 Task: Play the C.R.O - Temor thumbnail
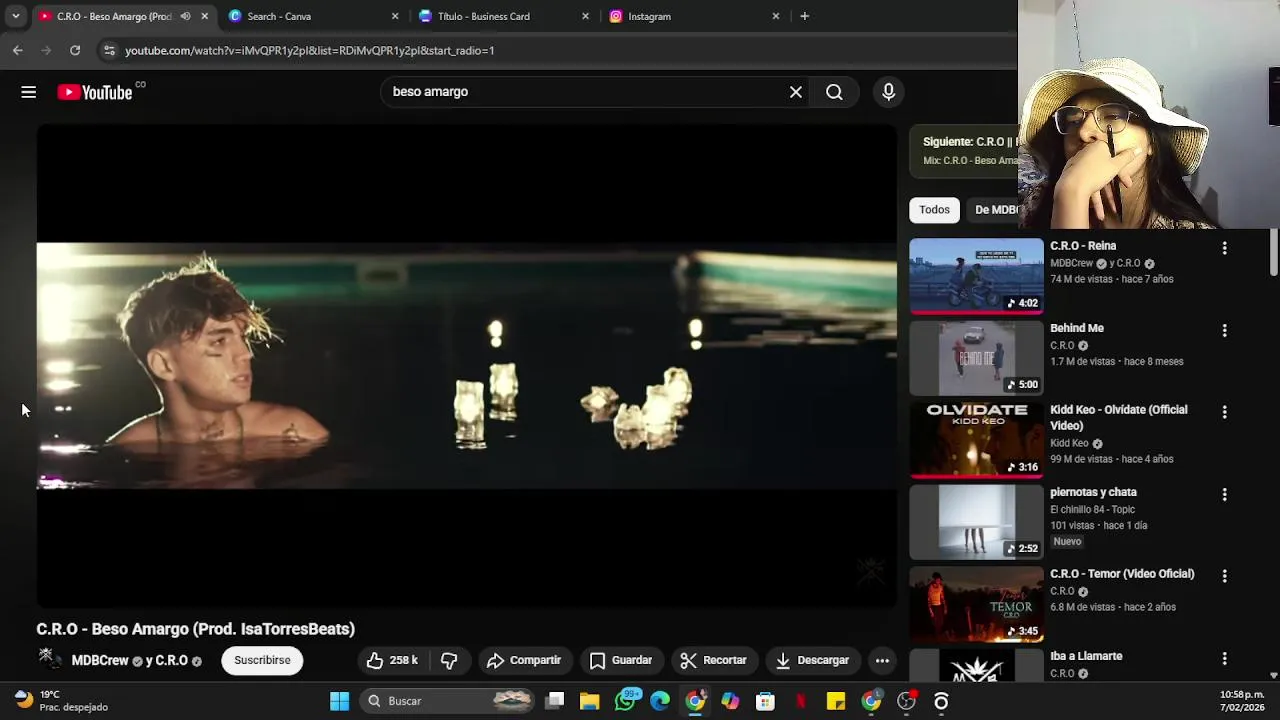[976, 604]
